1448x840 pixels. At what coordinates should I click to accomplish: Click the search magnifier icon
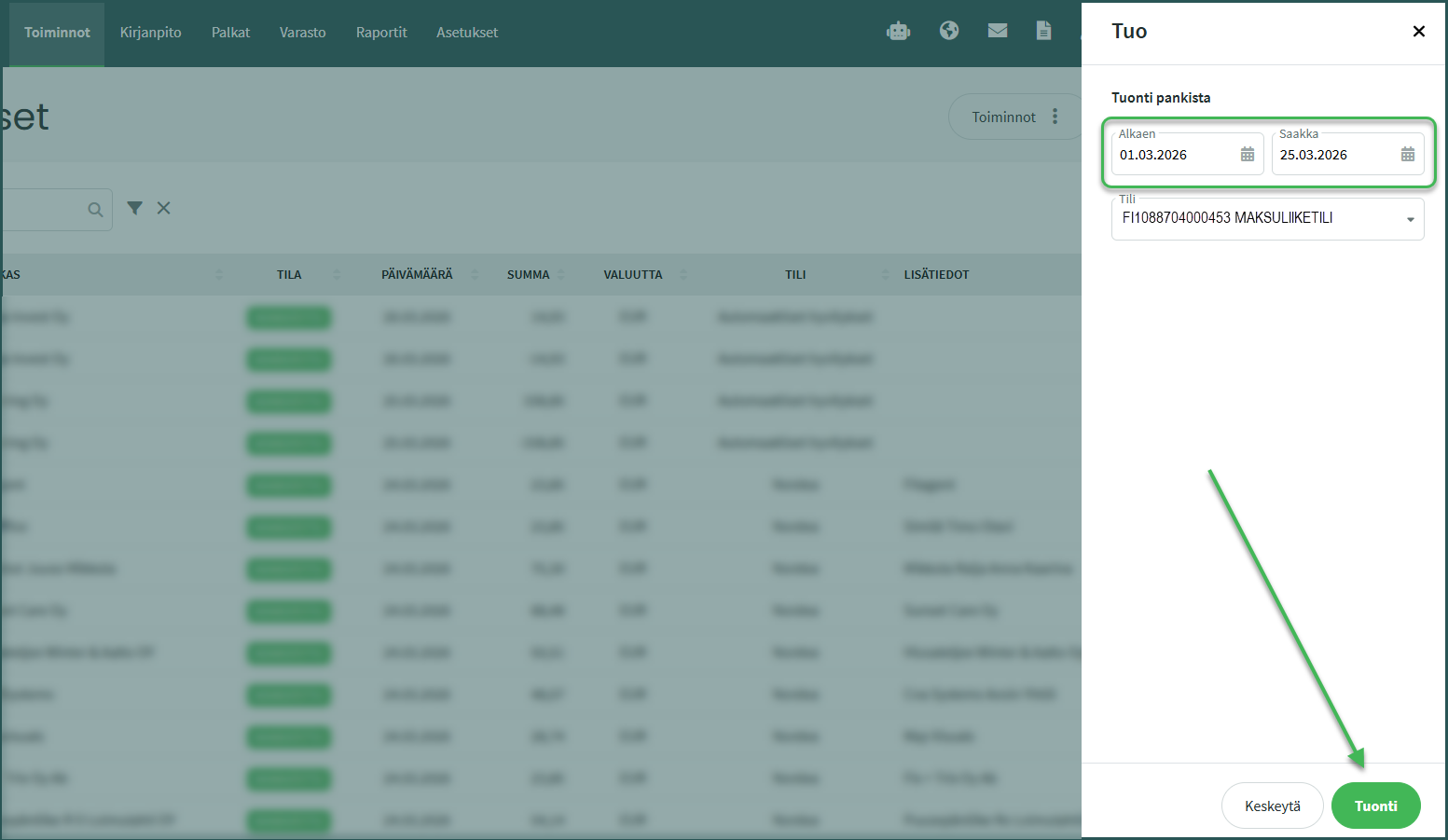pyautogui.click(x=95, y=210)
